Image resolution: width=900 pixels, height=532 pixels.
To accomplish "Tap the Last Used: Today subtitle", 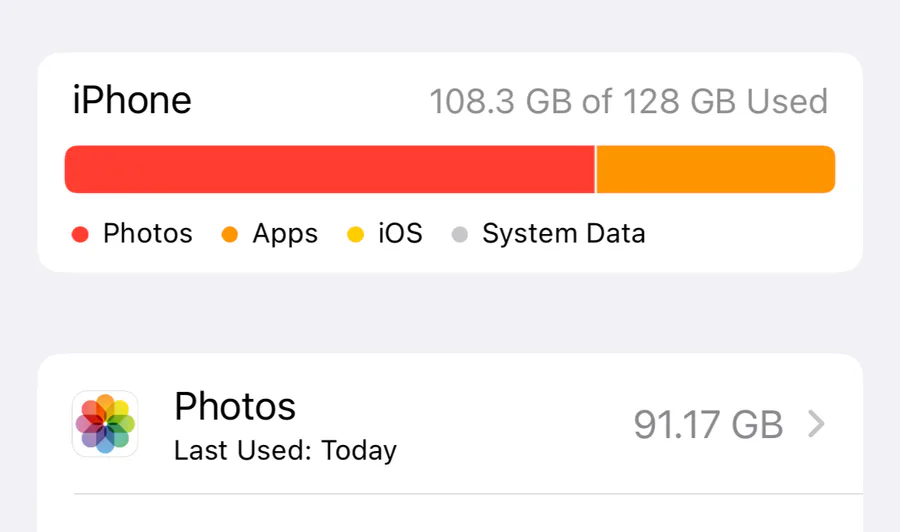I will pos(285,451).
